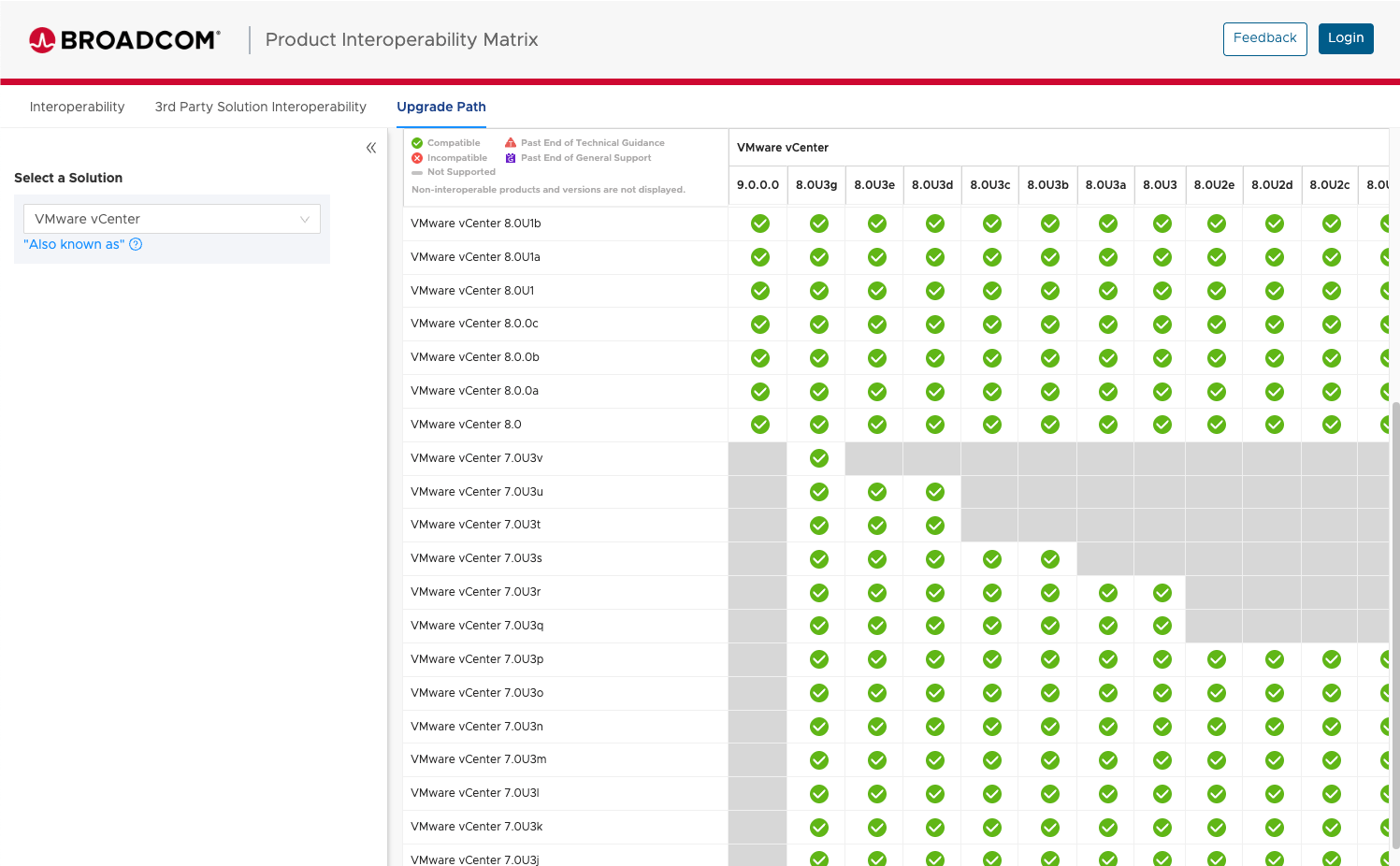Viewport: 1400px width, 866px height.
Task: Click the compatible checkmark for vCenter 7.0U3s under 8.0U3b
Action: (x=1048, y=558)
